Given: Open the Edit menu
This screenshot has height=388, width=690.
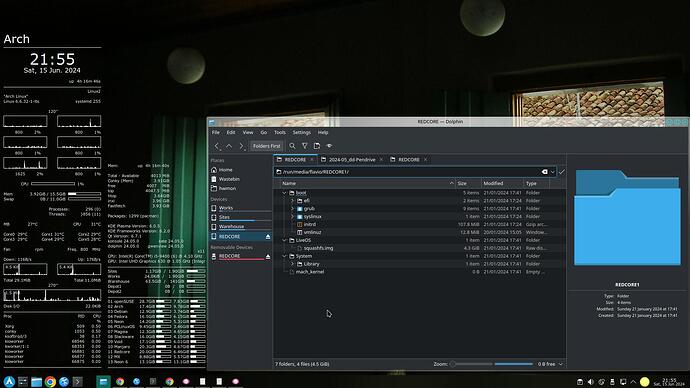Looking at the screenshot, I should tap(231, 132).
